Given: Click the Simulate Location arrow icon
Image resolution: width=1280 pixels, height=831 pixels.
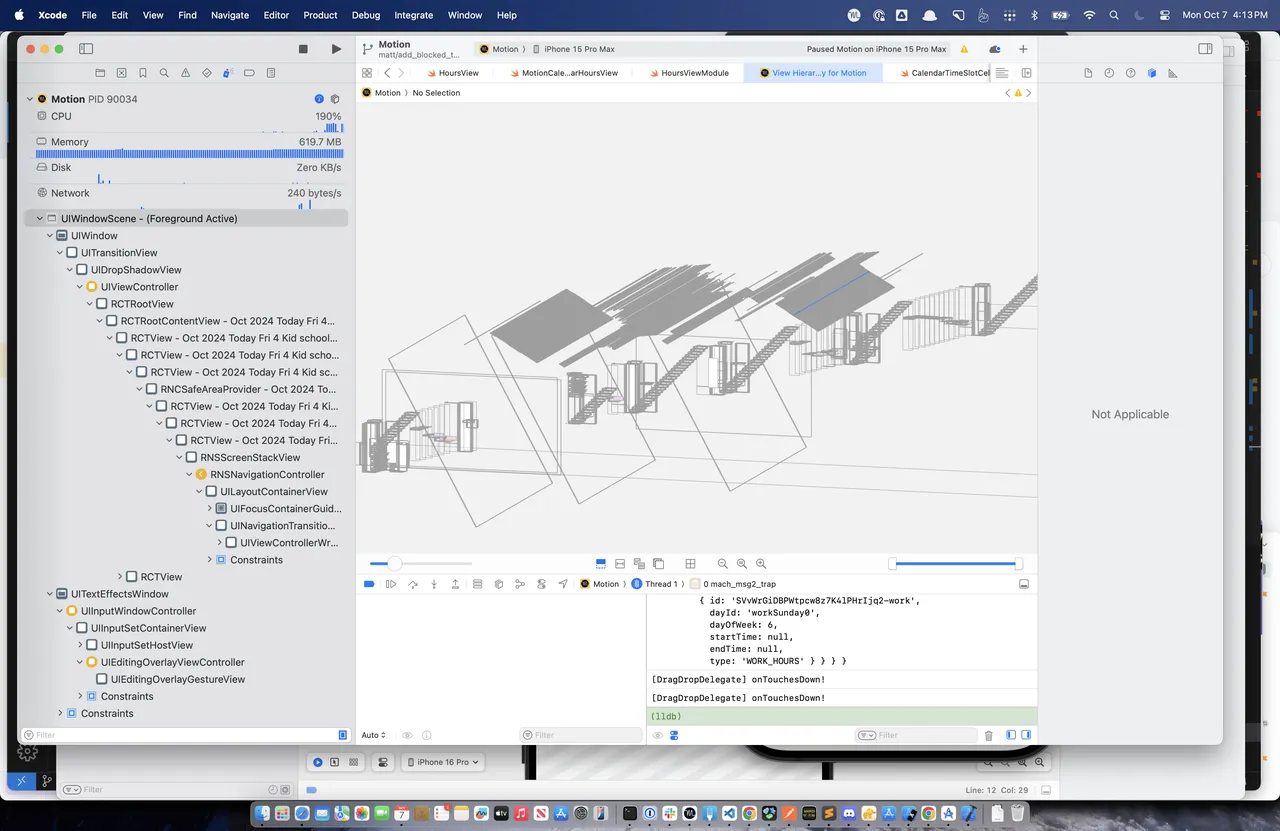Looking at the screenshot, I should pyautogui.click(x=563, y=584).
